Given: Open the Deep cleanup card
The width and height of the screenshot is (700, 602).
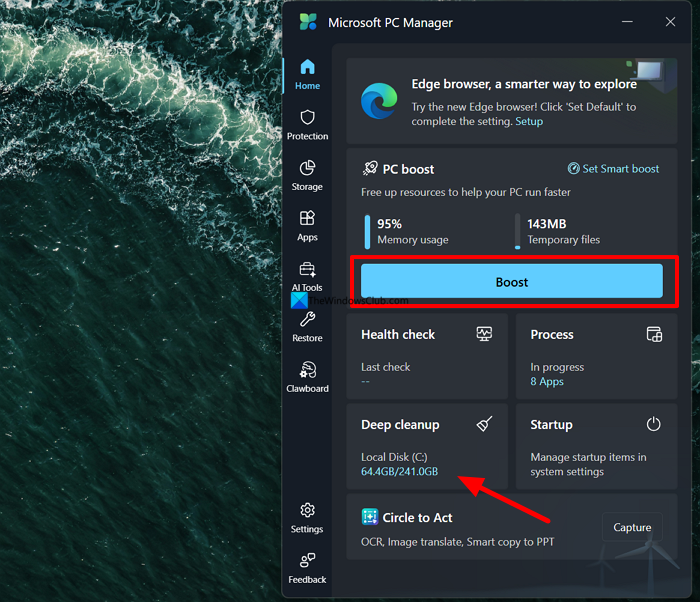Looking at the screenshot, I should pyautogui.click(x=427, y=446).
